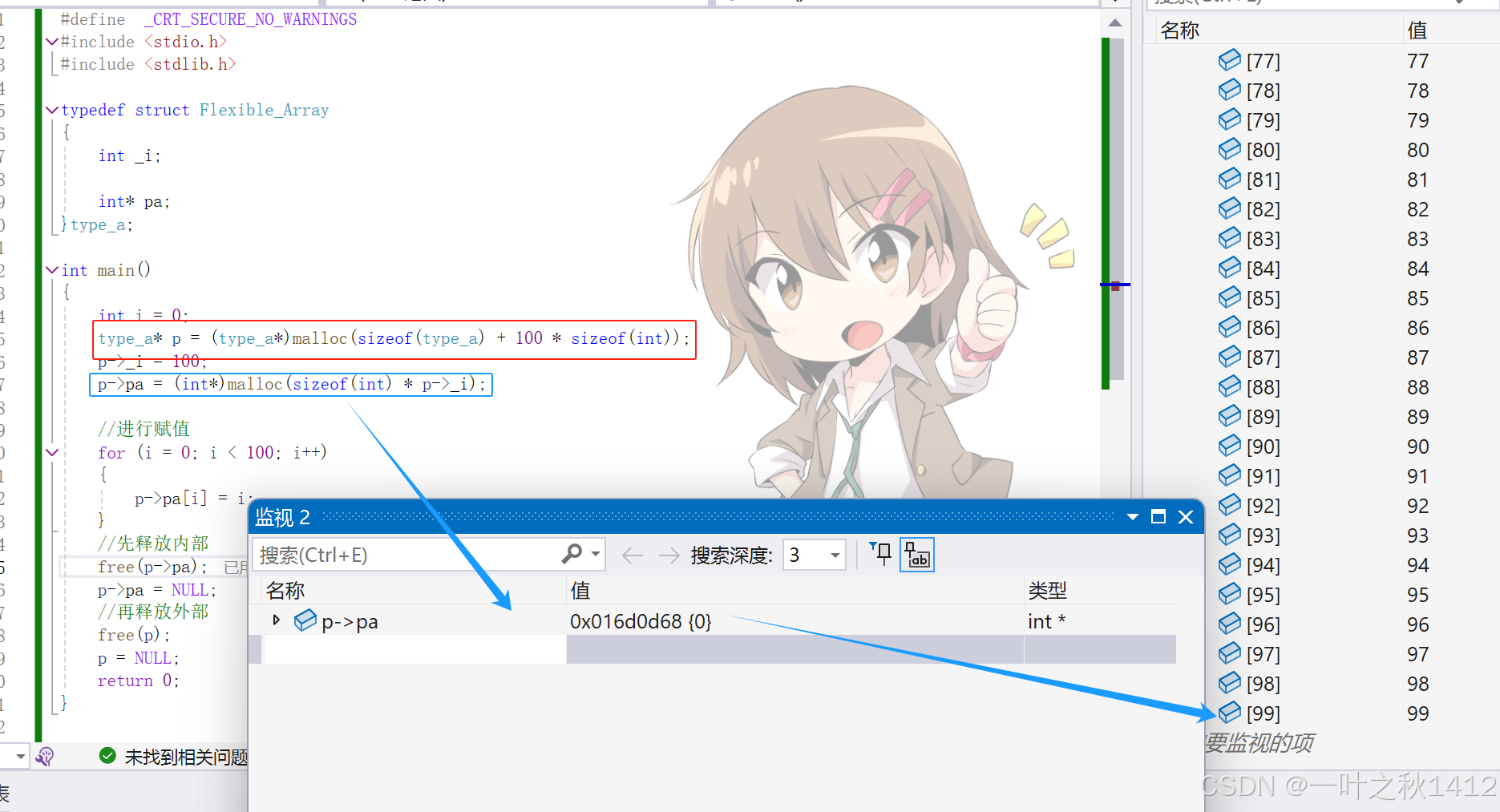This screenshot has height=812, width=1500.
Task: Toggle the 'ab' button in Watch 2 toolbar
Action: [917, 555]
